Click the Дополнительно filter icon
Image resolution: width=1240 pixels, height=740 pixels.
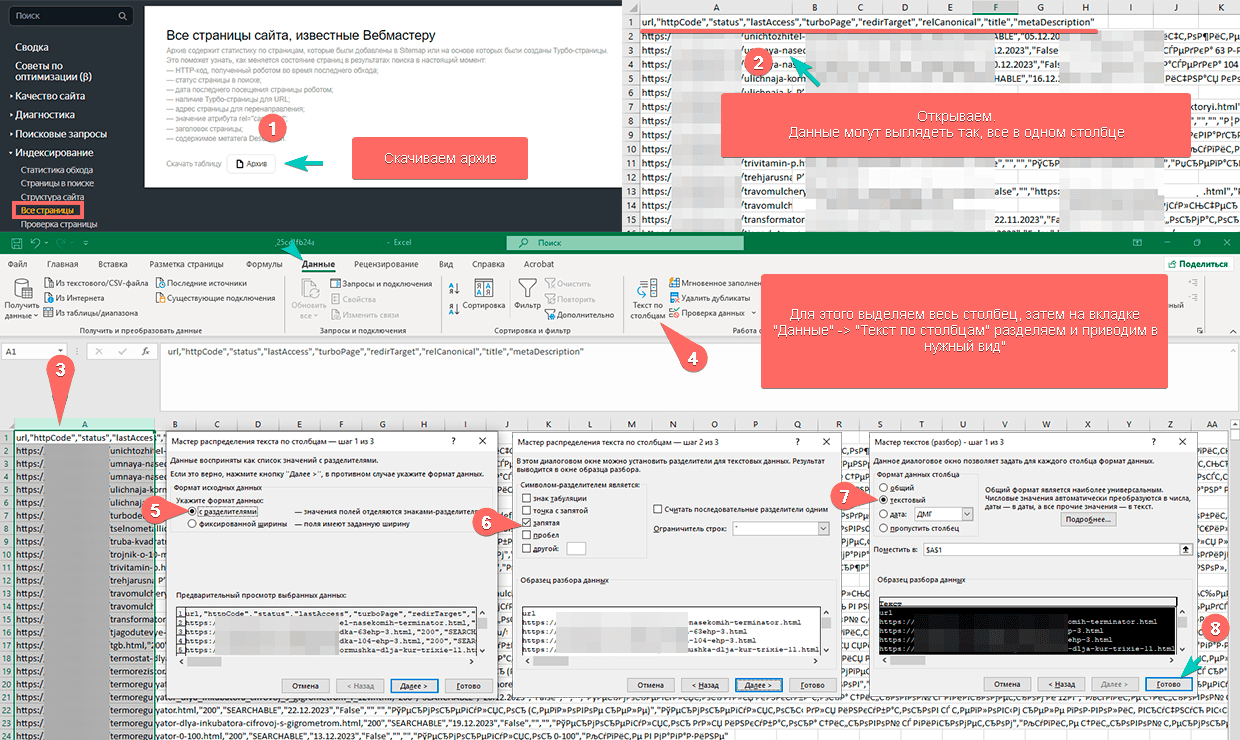coord(549,314)
